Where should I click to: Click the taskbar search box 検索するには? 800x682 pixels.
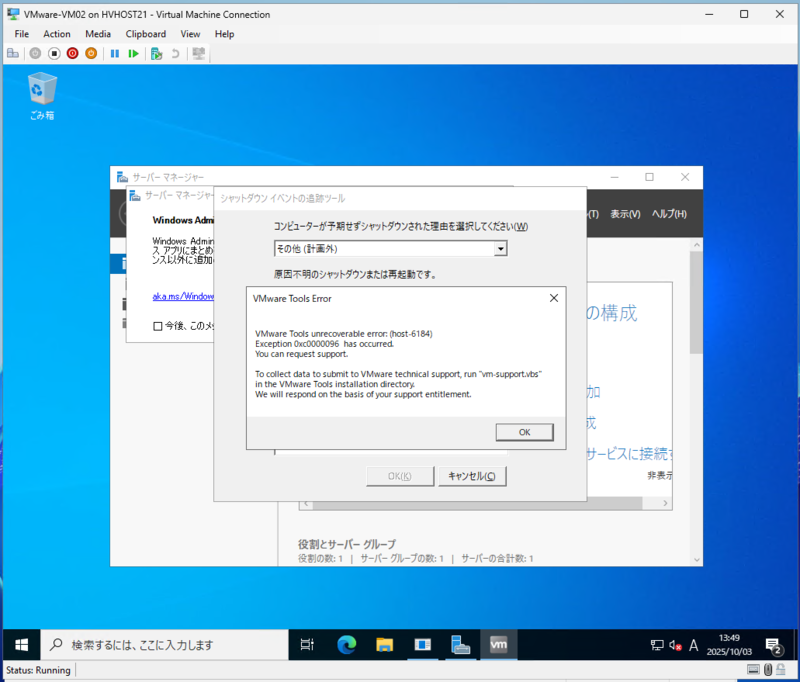pos(164,645)
